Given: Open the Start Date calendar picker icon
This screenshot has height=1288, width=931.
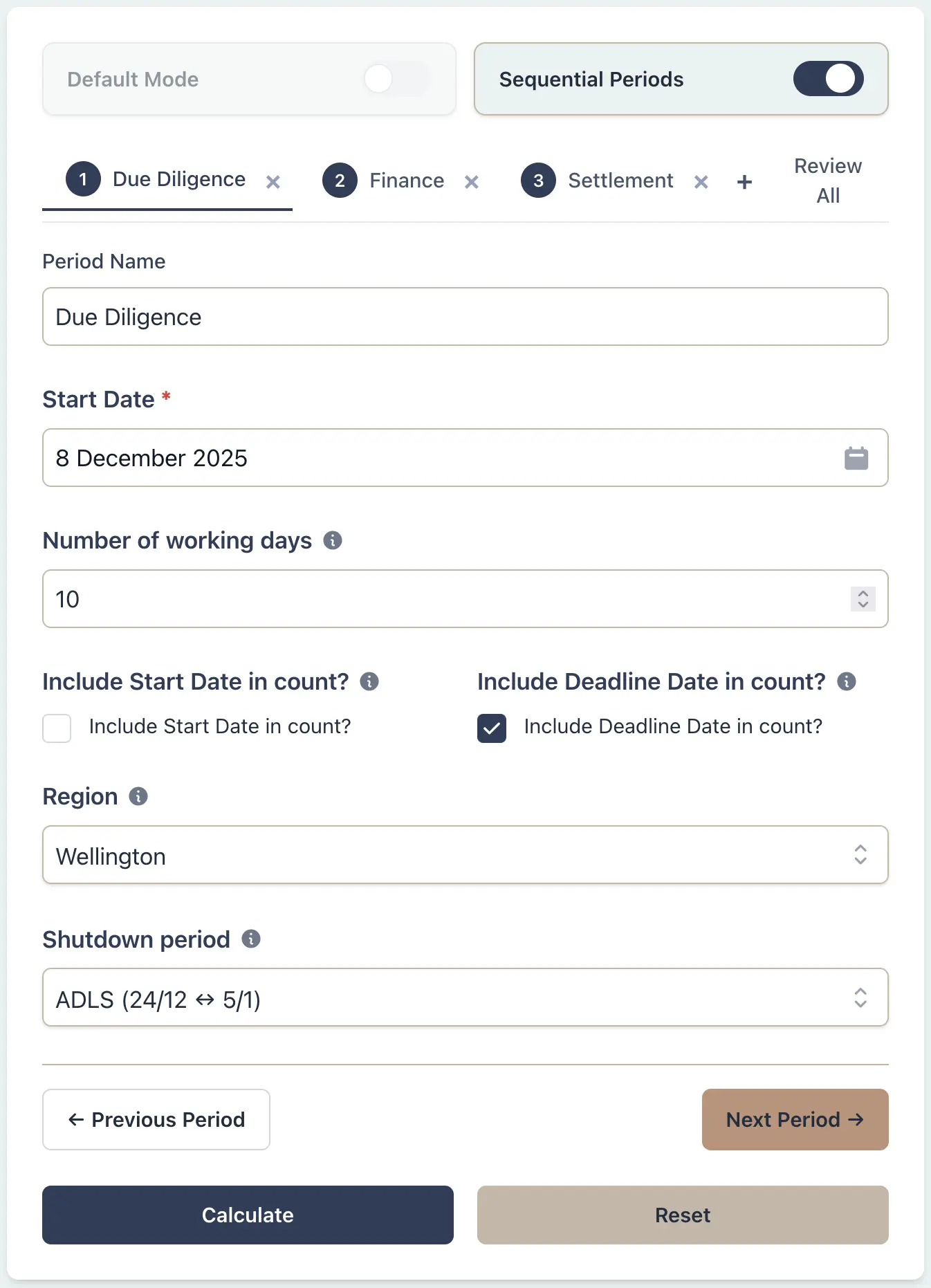Looking at the screenshot, I should 856,458.
